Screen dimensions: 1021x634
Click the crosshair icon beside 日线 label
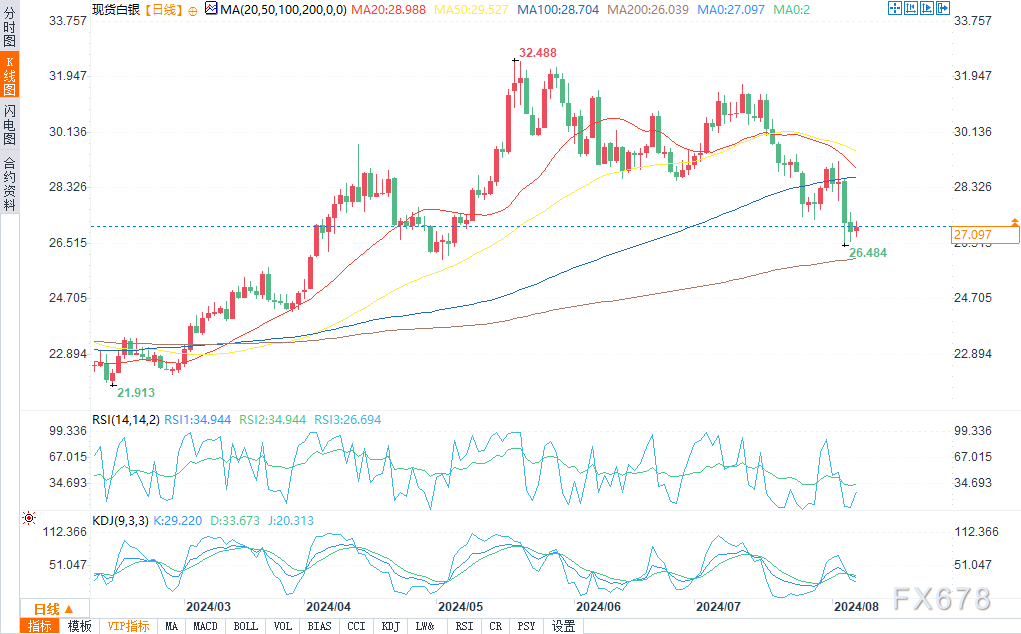coord(190,9)
